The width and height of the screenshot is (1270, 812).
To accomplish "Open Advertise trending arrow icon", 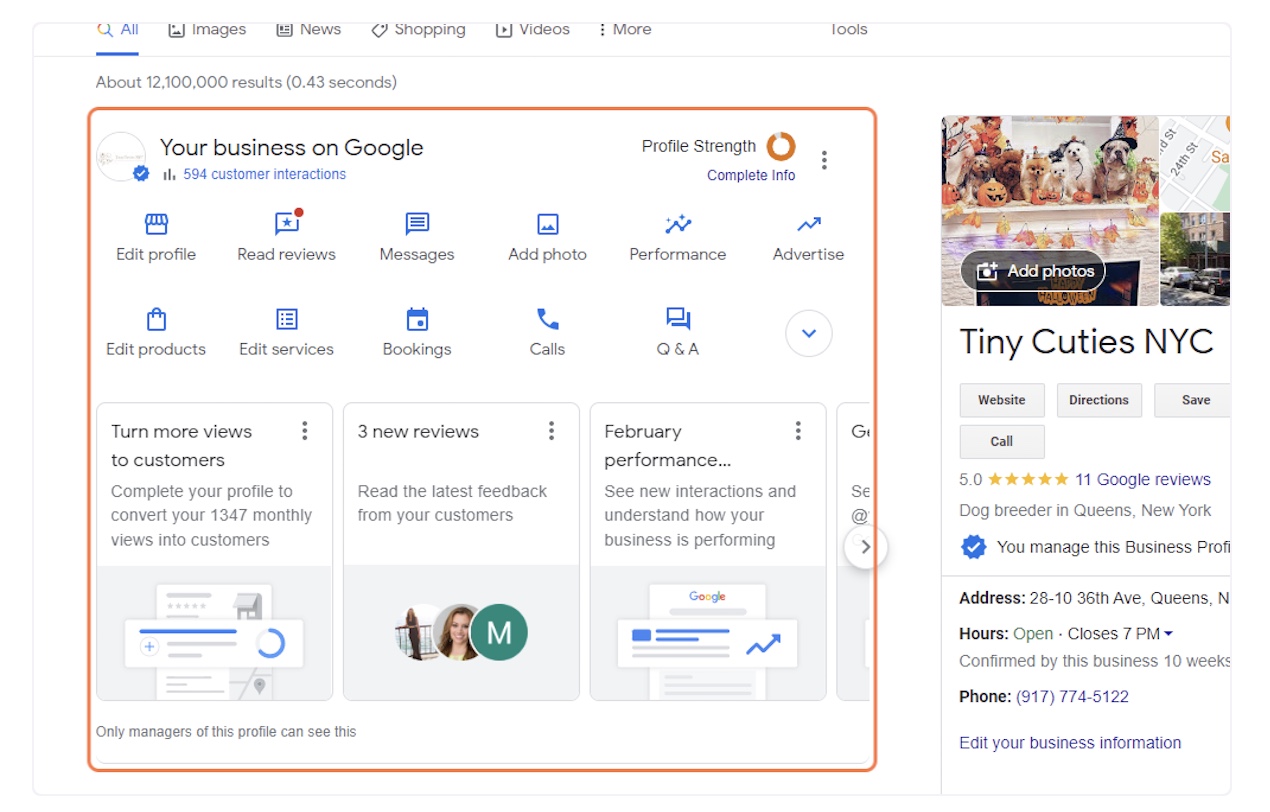I will pyautogui.click(x=808, y=224).
